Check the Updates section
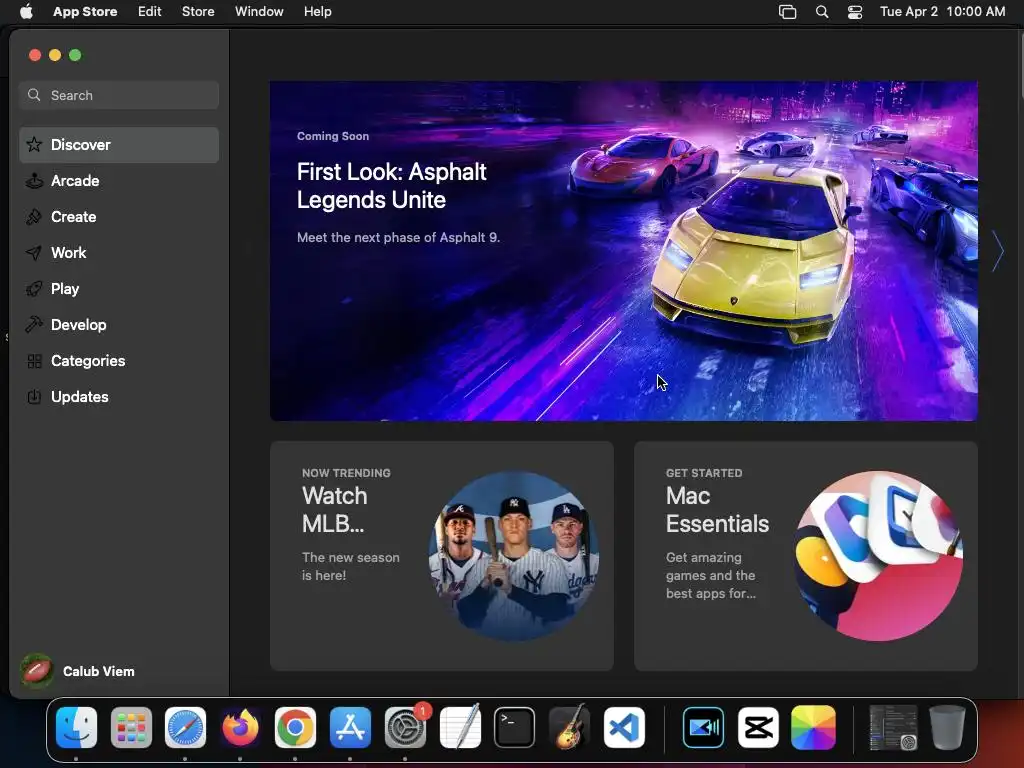This screenshot has width=1024, height=768. [119, 396]
